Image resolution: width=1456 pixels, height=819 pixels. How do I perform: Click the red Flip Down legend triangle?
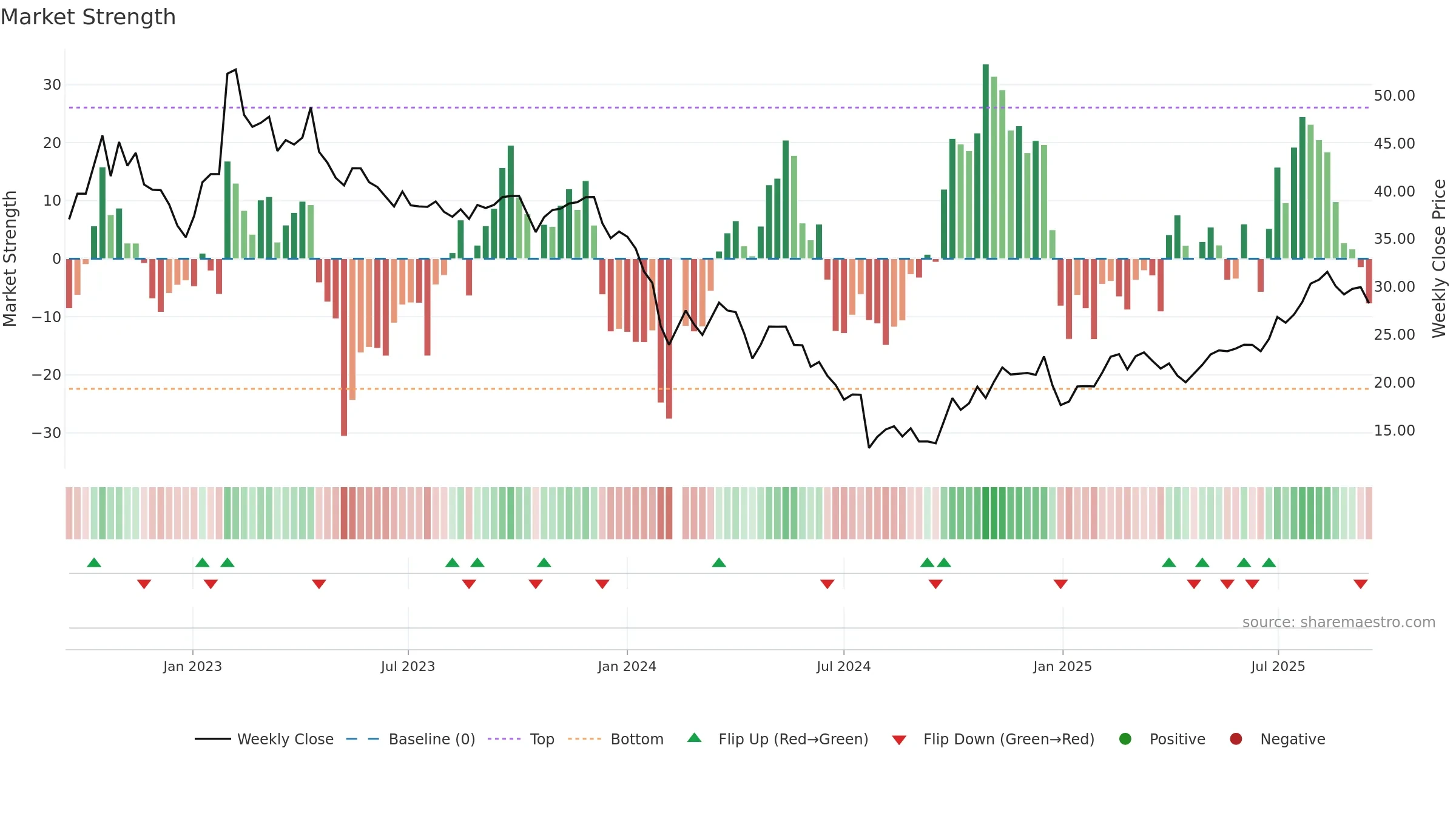(899, 740)
